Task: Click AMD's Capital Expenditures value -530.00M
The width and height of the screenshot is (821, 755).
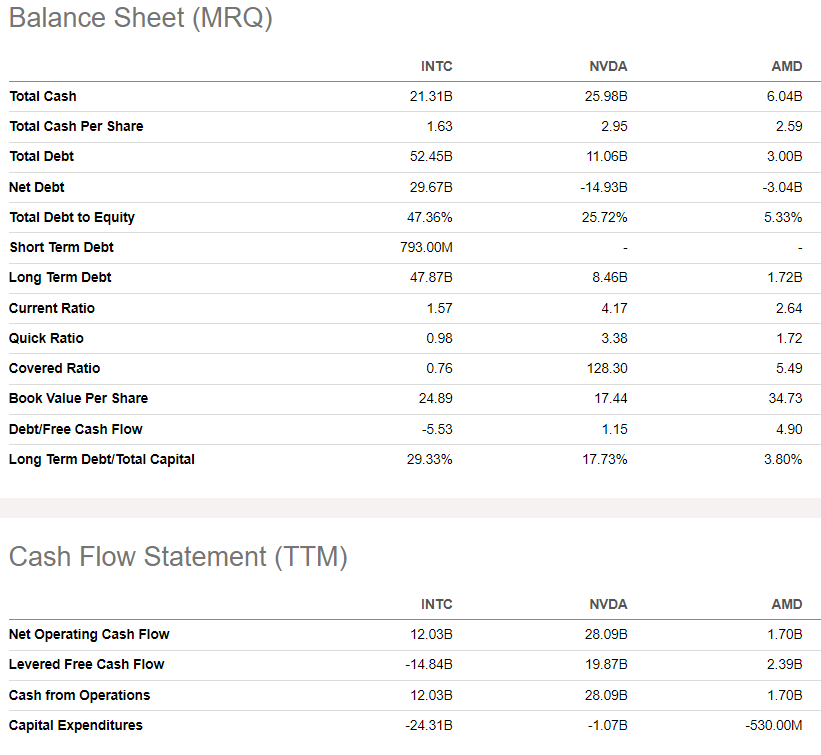Action: 774,725
